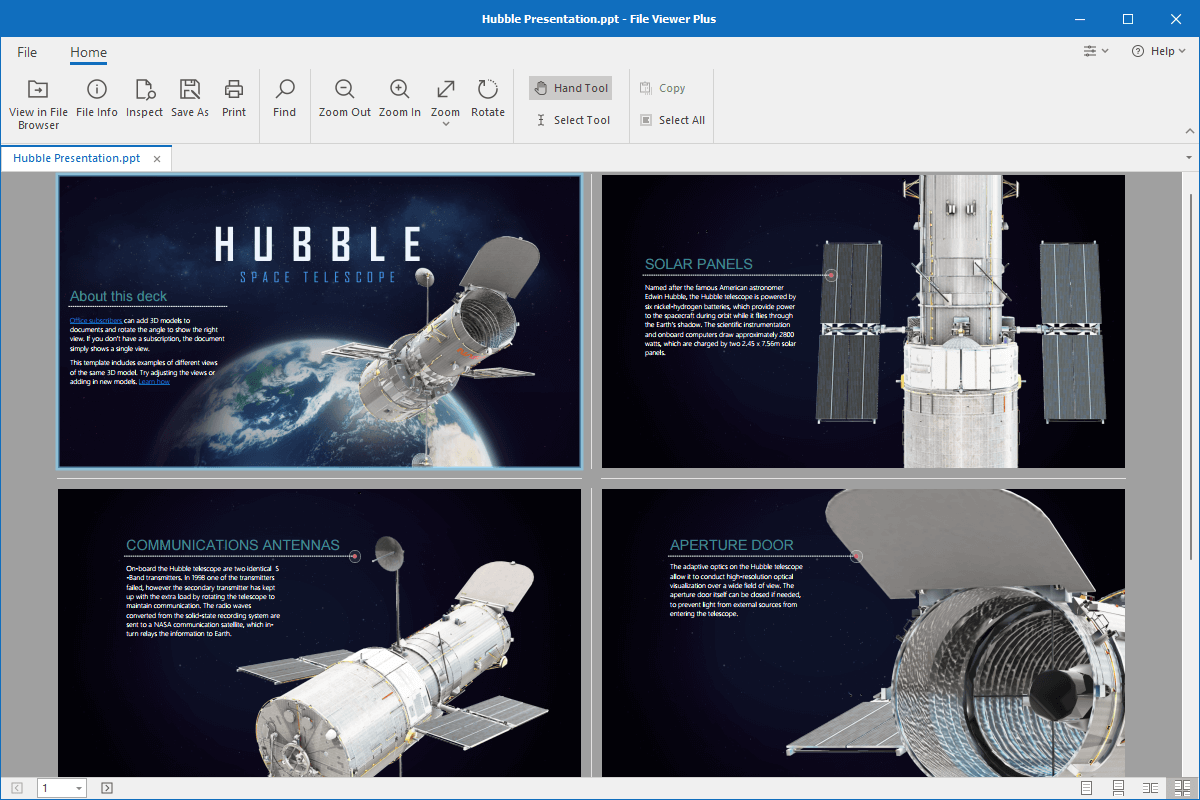Show File Info for the presentation
Viewport: 1200px width, 800px height.
97,99
